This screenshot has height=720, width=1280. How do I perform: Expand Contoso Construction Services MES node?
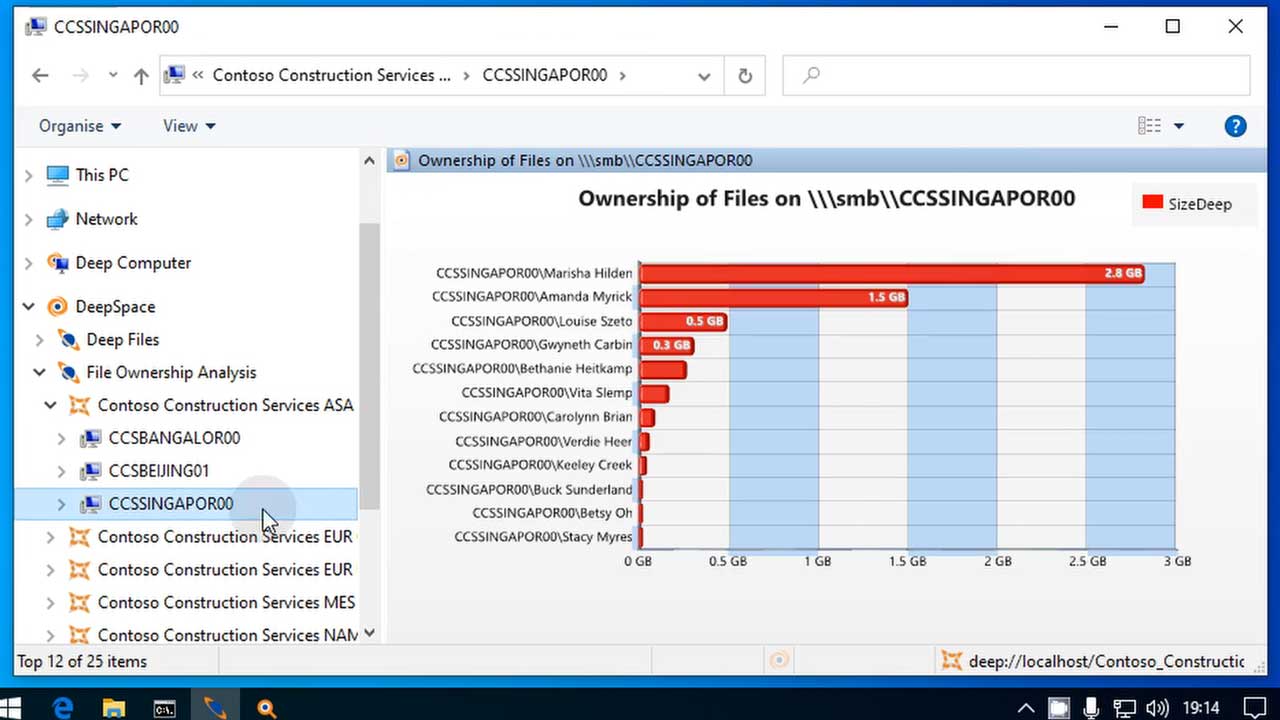point(50,602)
